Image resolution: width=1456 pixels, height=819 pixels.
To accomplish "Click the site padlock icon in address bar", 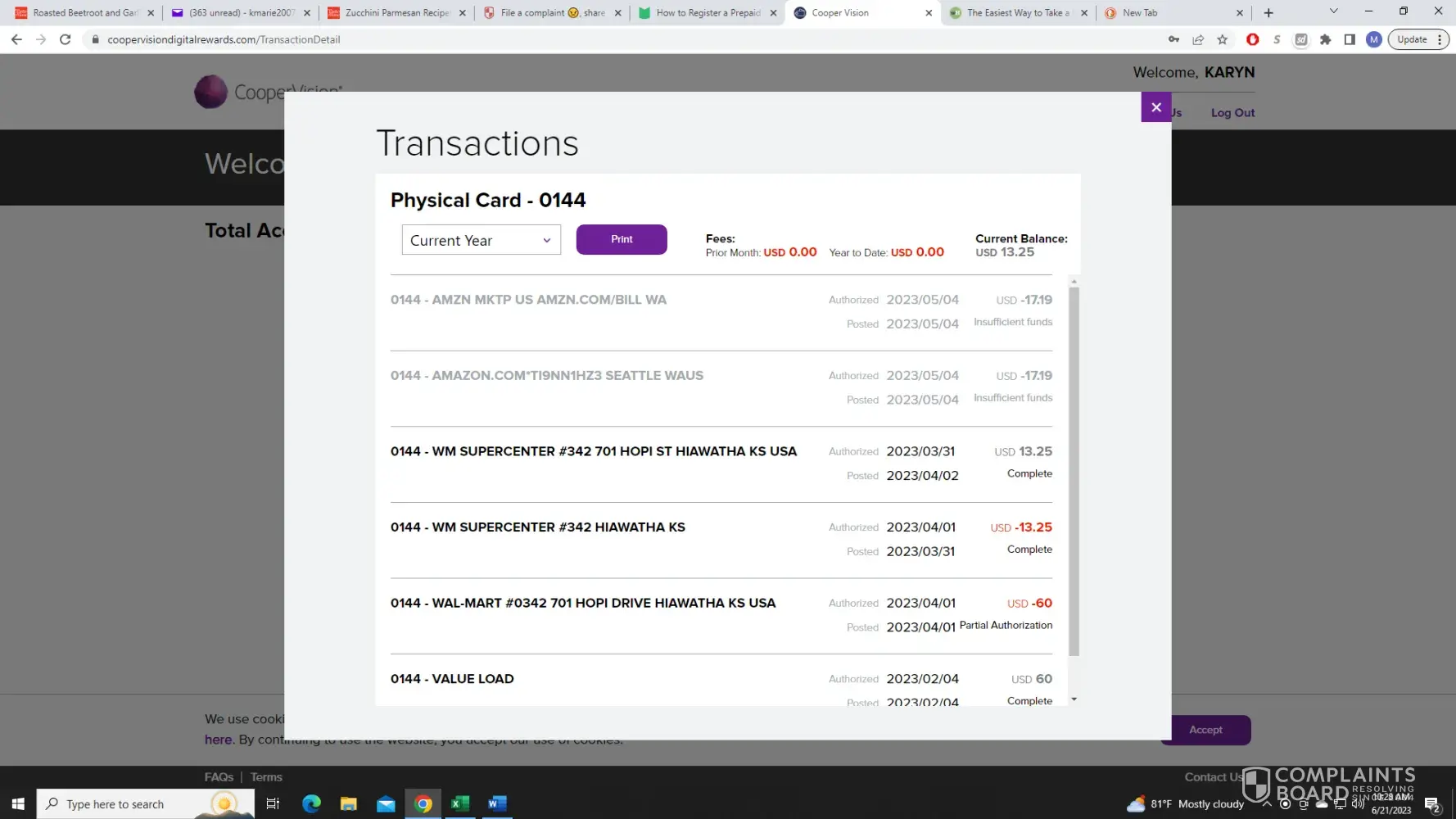I will tap(95, 39).
